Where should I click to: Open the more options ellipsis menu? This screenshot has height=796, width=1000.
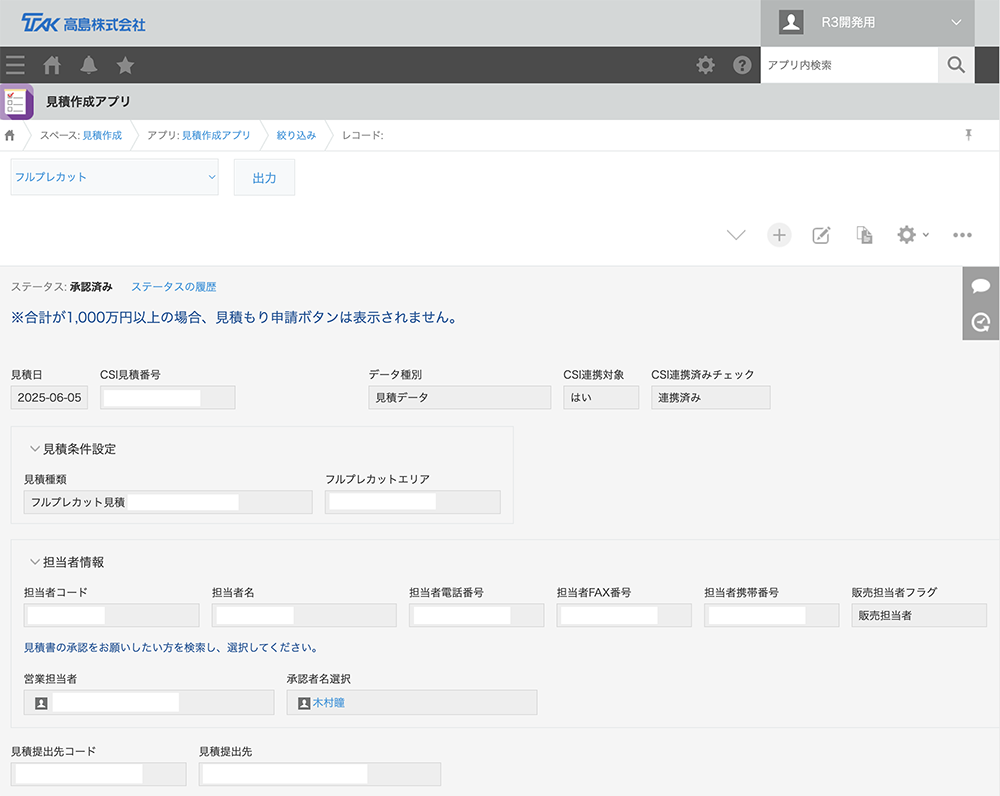coord(962,235)
